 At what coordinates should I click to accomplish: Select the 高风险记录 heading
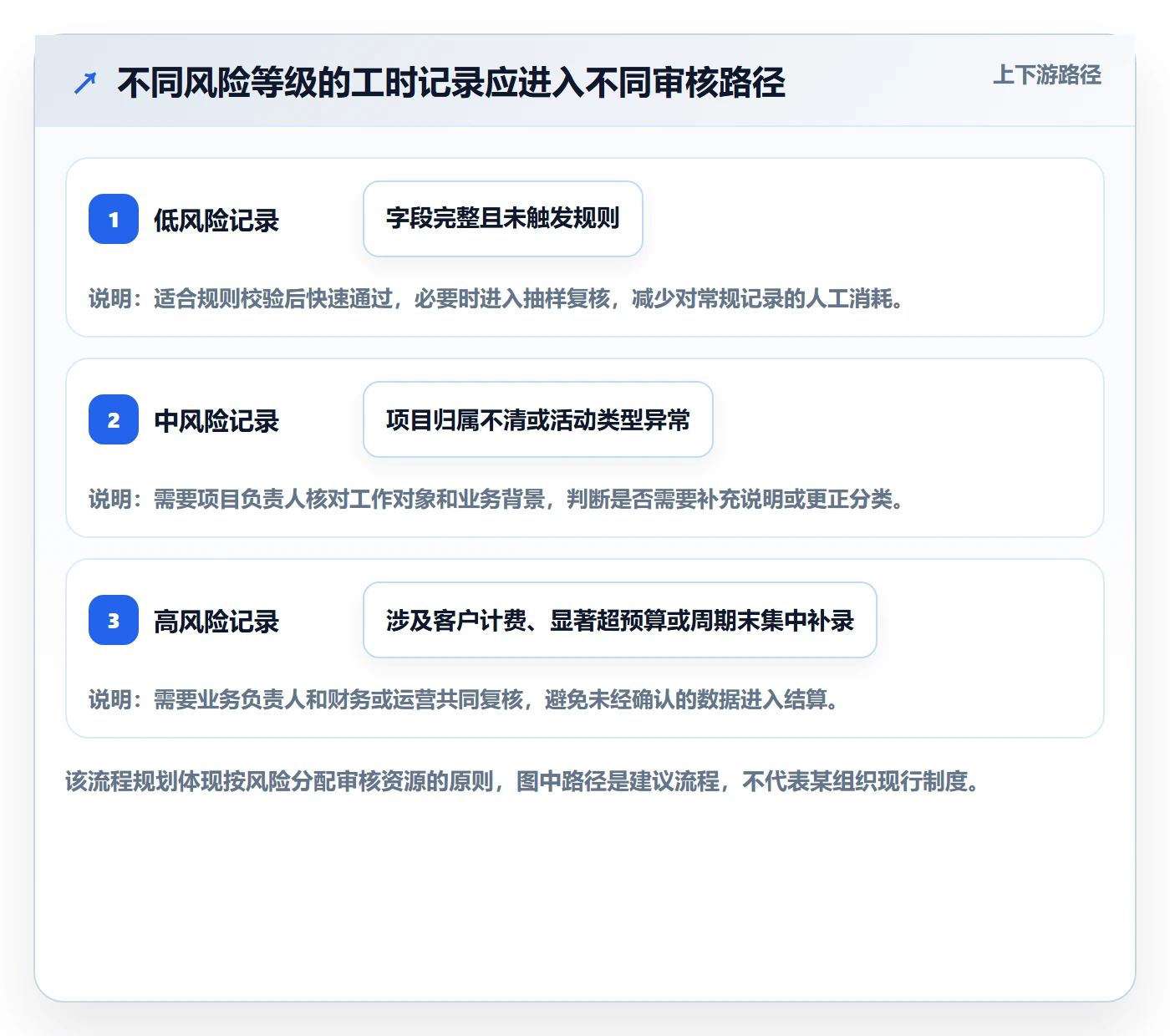216,622
